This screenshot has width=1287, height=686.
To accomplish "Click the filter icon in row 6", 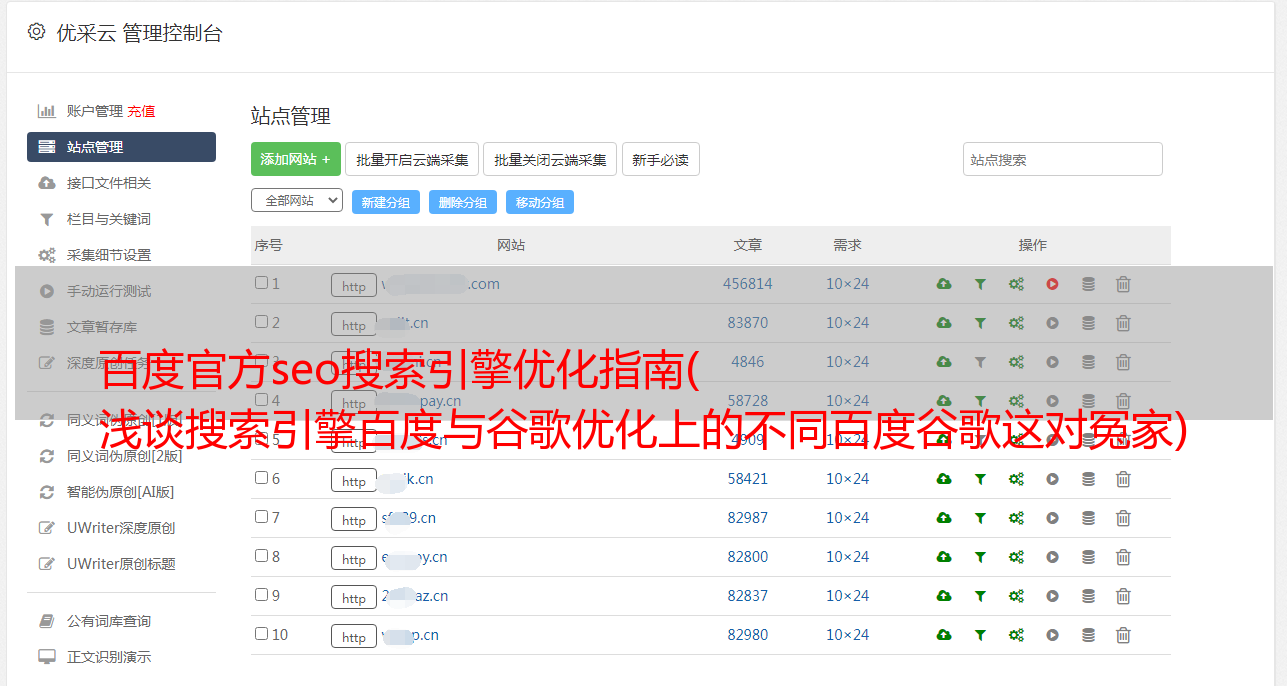I will (x=980, y=479).
